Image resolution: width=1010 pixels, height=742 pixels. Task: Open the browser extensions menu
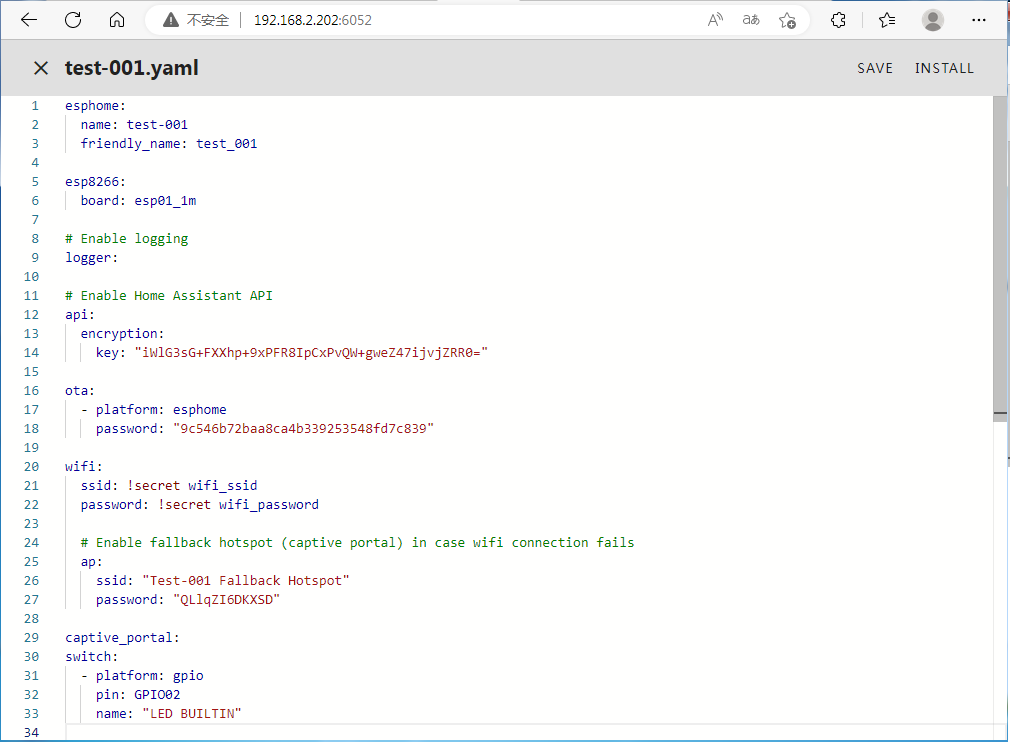(839, 20)
